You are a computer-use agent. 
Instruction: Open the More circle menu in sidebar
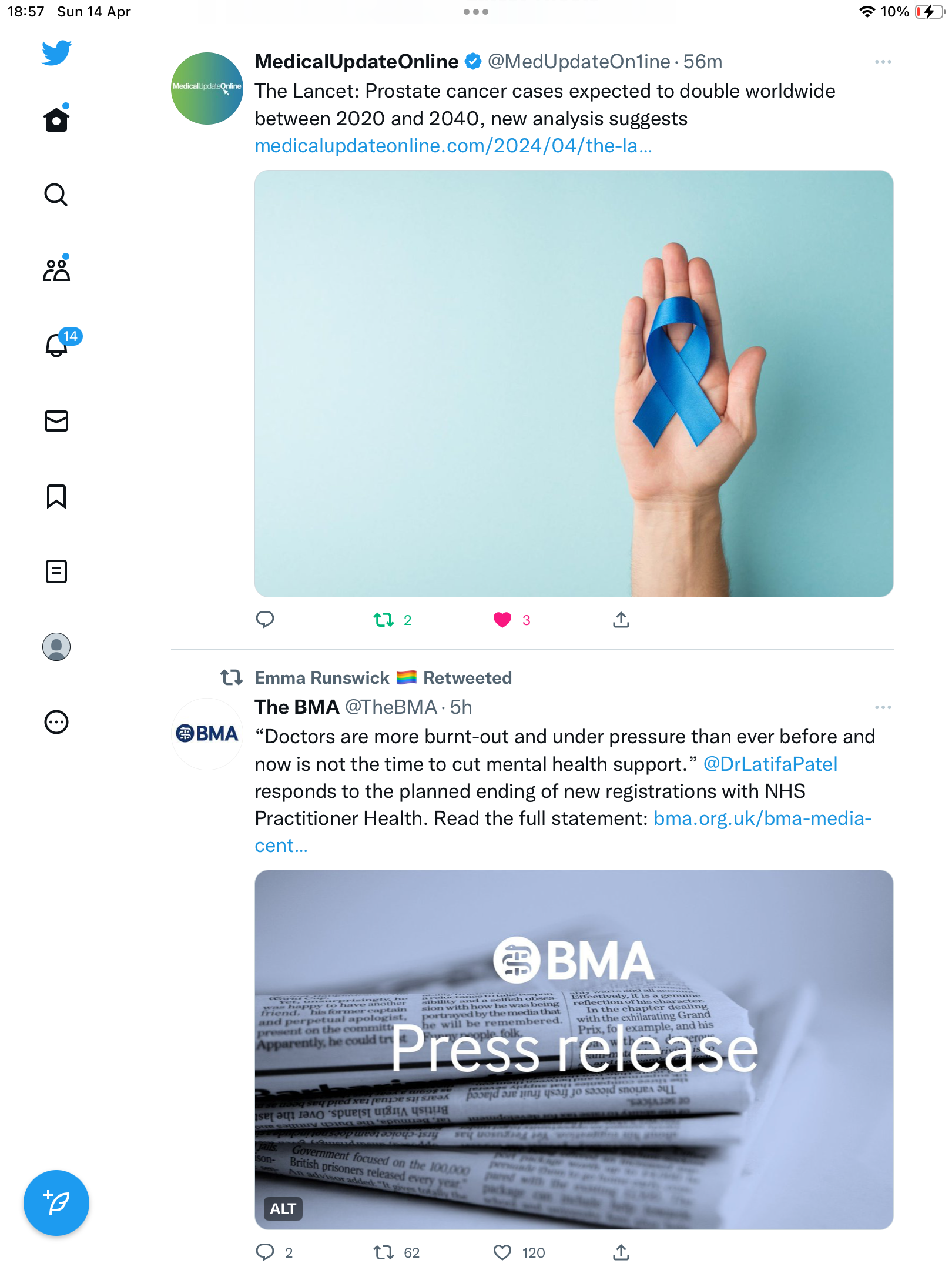pyautogui.click(x=56, y=722)
